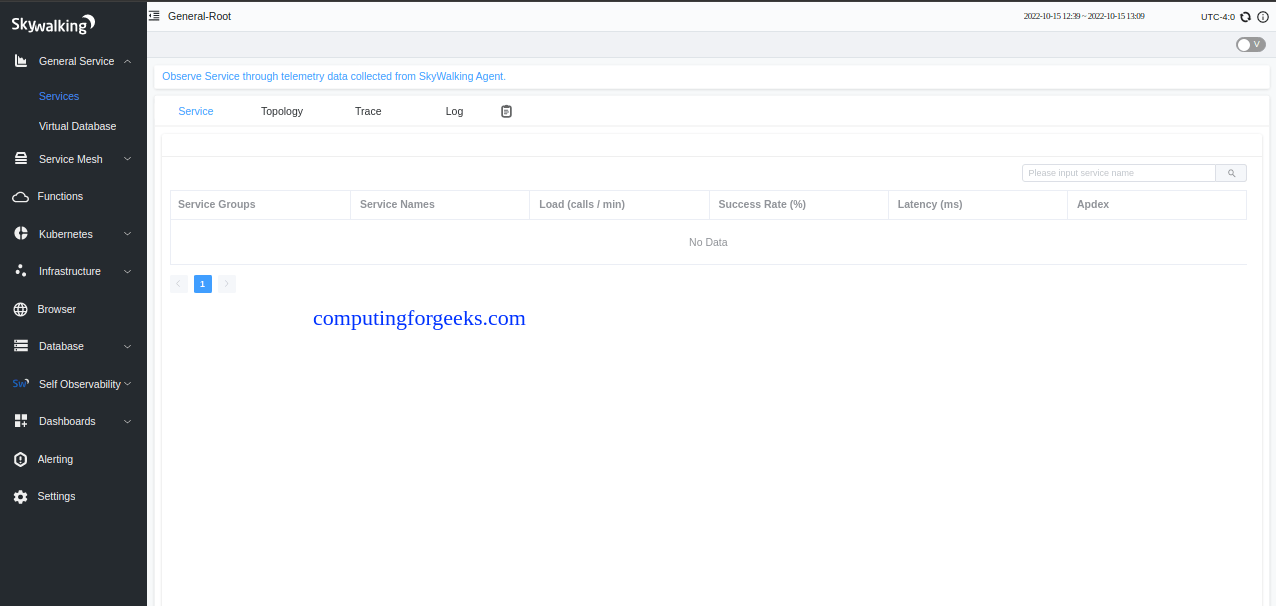Screen dimensions: 1276x606
Task: Switch to the Topology tab
Action: pyautogui.click(x=282, y=111)
